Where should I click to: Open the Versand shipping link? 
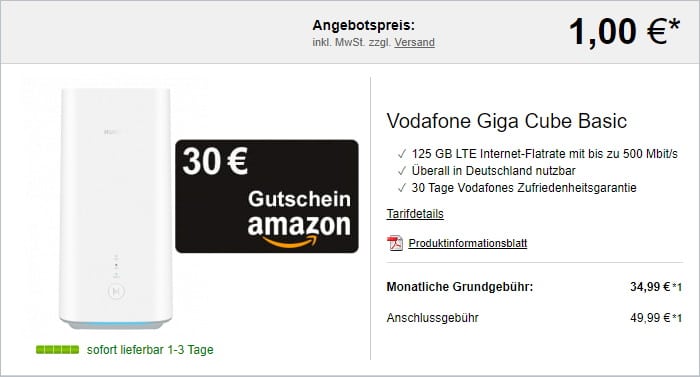(x=414, y=42)
